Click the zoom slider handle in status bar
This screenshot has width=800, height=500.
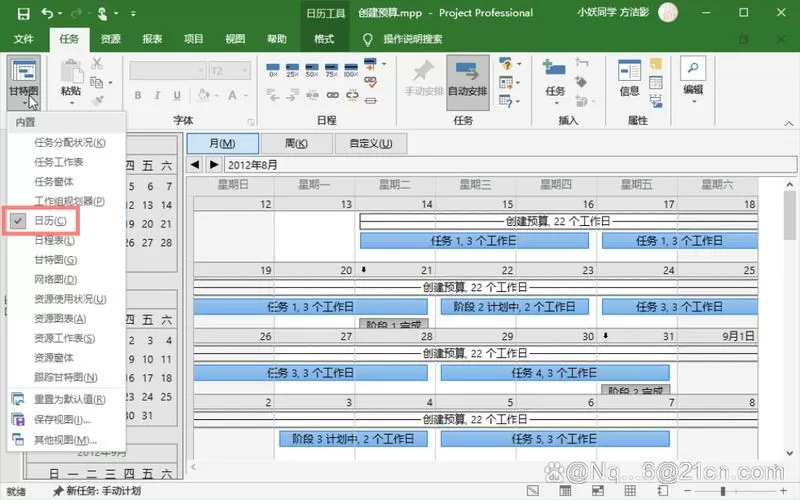(722, 491)
